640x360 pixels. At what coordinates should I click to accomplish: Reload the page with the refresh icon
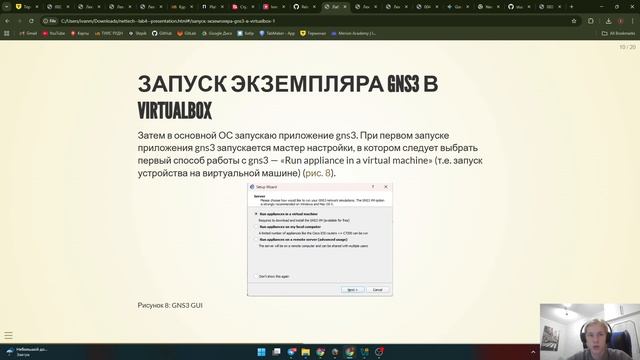[x=31, y=21]
